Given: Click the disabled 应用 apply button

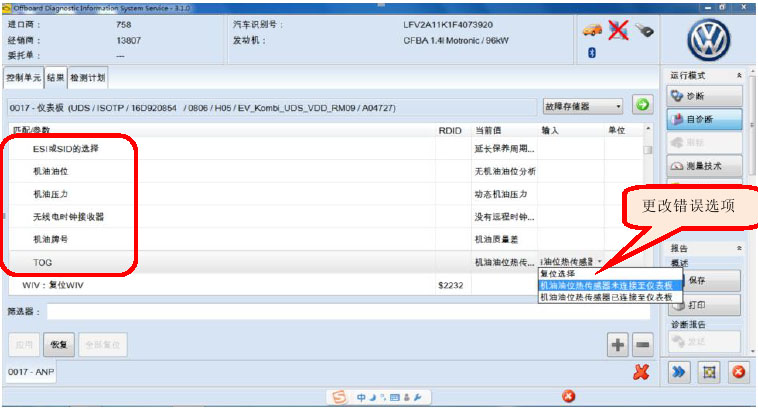Looking at the screenshot, I should point(24,345).
